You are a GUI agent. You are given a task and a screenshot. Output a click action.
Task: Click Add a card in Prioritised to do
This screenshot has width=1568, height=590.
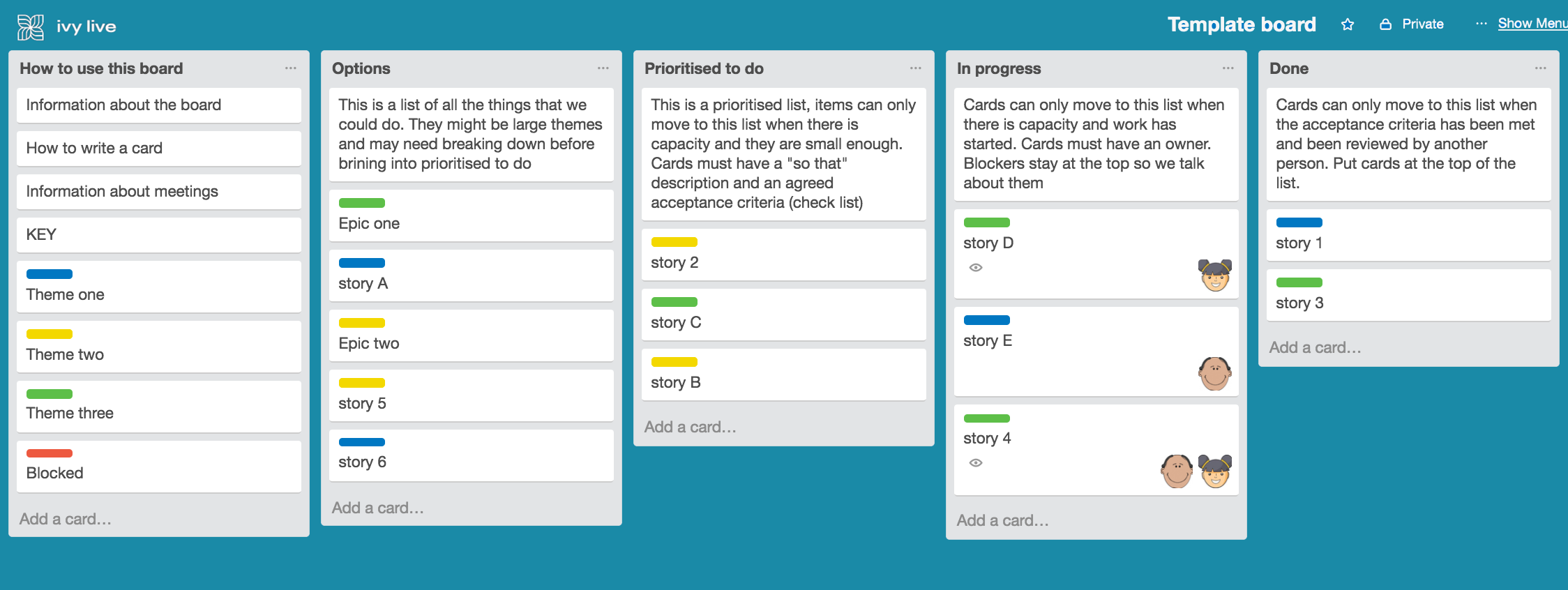690,427
